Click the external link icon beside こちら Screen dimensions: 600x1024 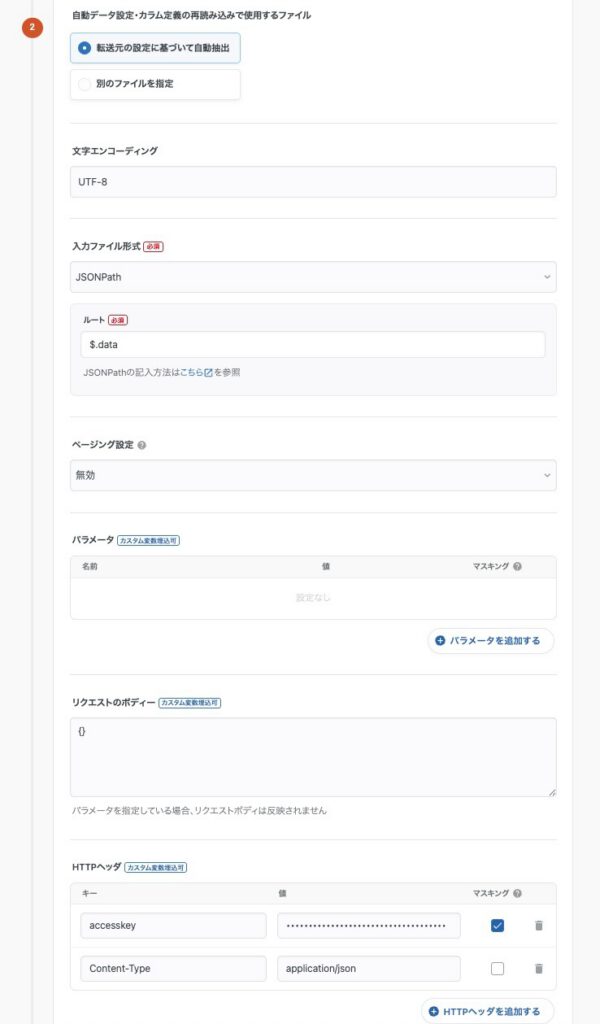click(208, 372)
